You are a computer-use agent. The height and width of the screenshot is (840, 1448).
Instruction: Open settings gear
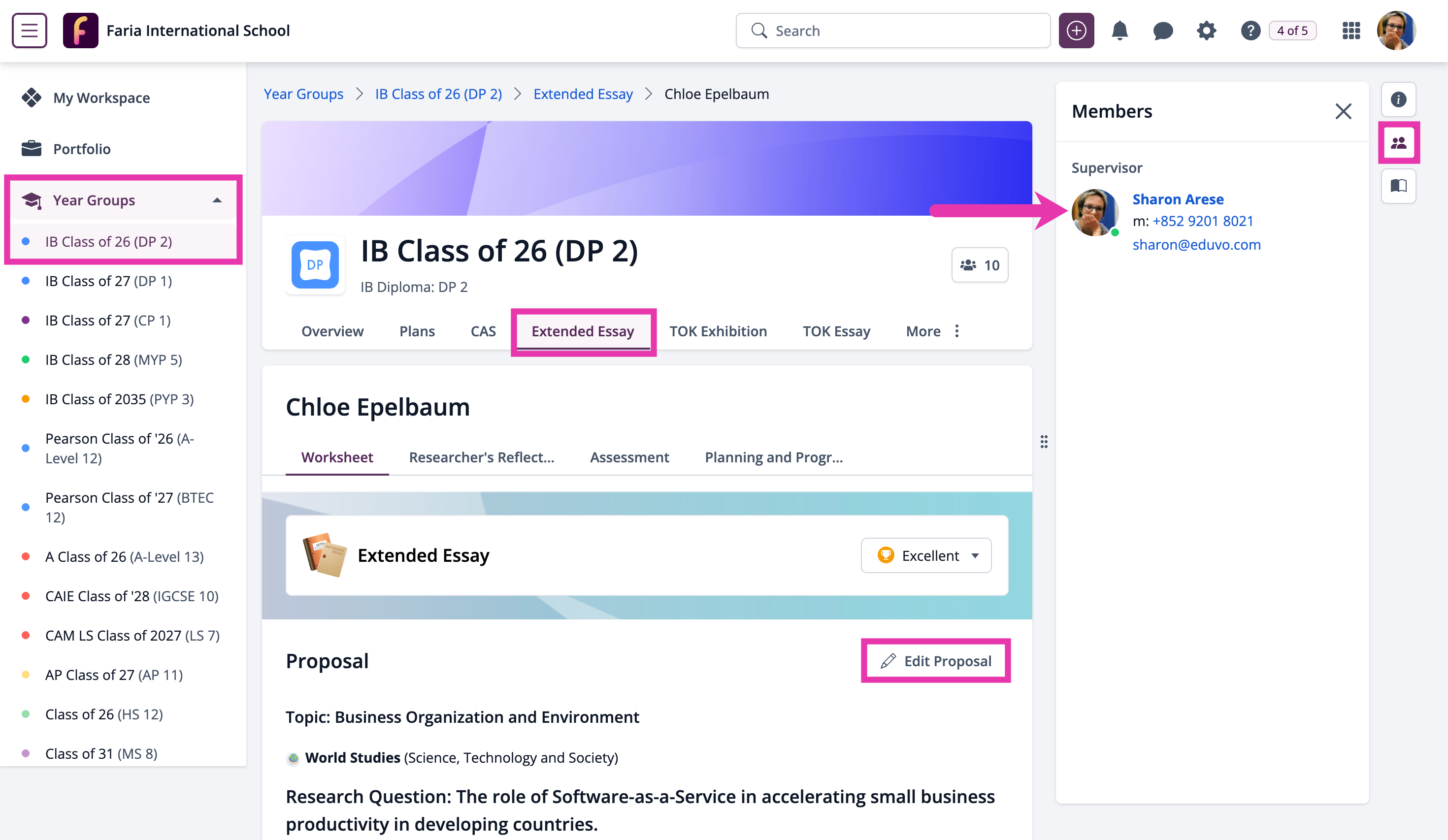tap(1206, 31)
